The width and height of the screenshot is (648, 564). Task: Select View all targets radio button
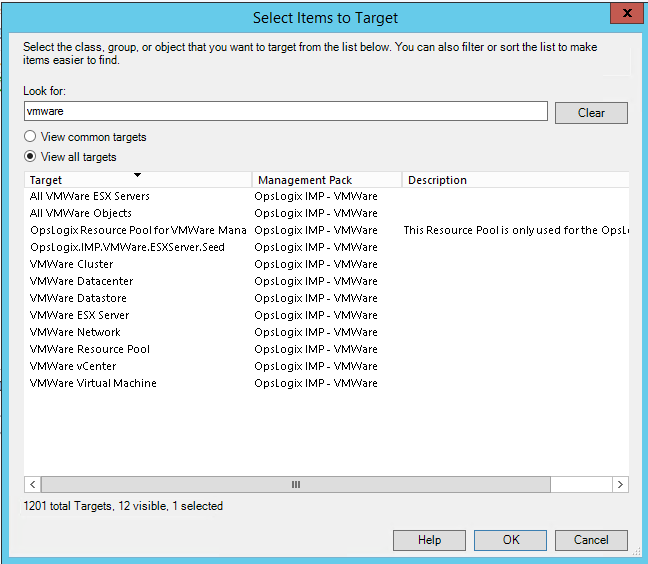(x=31, y=157)
